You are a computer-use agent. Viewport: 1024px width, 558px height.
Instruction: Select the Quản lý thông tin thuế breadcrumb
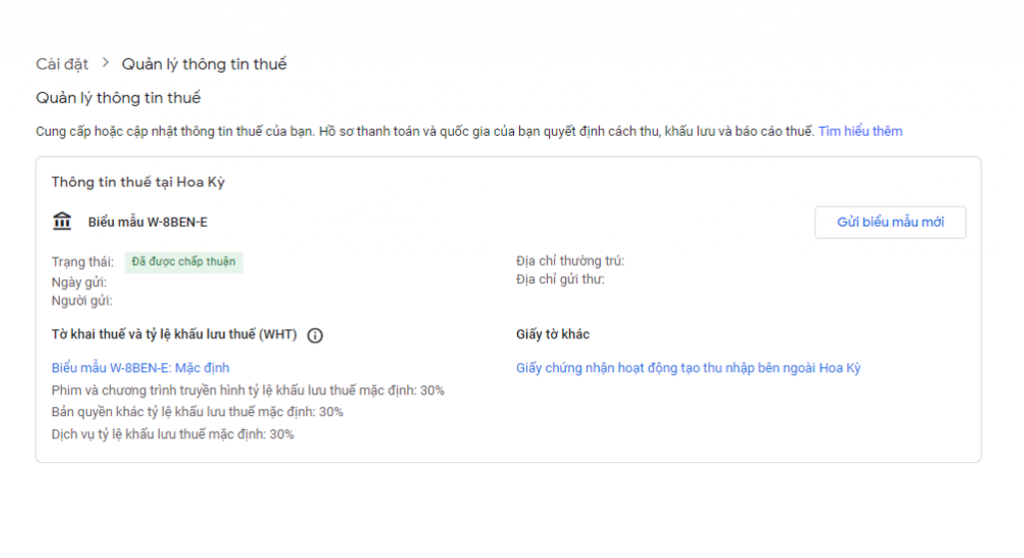[204, 64]
